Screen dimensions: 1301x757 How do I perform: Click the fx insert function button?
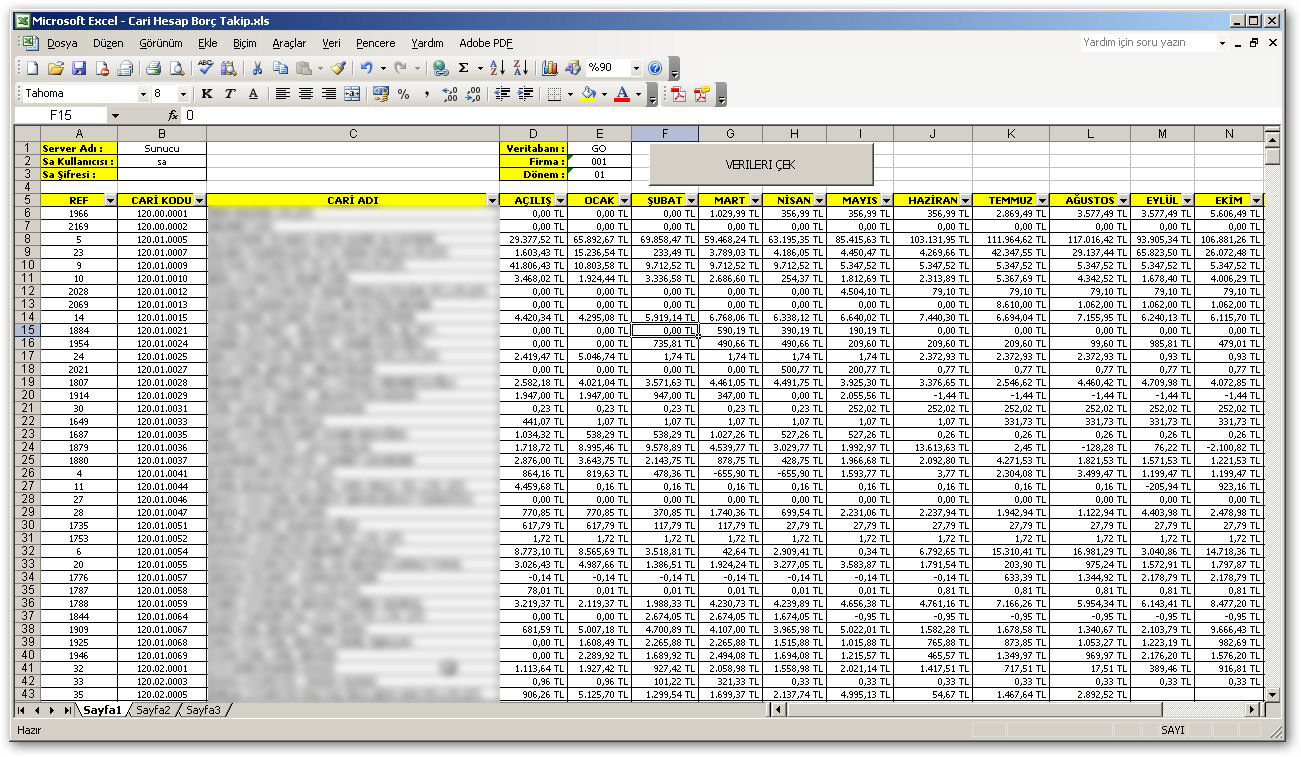173,116
